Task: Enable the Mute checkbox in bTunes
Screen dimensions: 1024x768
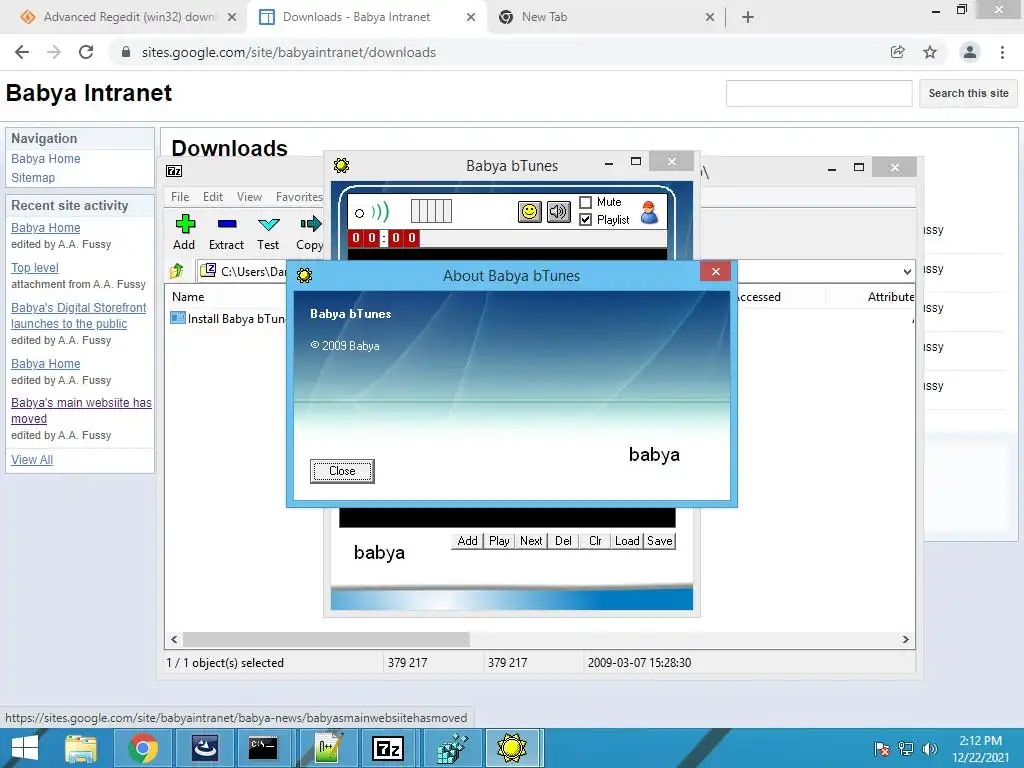Action: tap(585, 202)
